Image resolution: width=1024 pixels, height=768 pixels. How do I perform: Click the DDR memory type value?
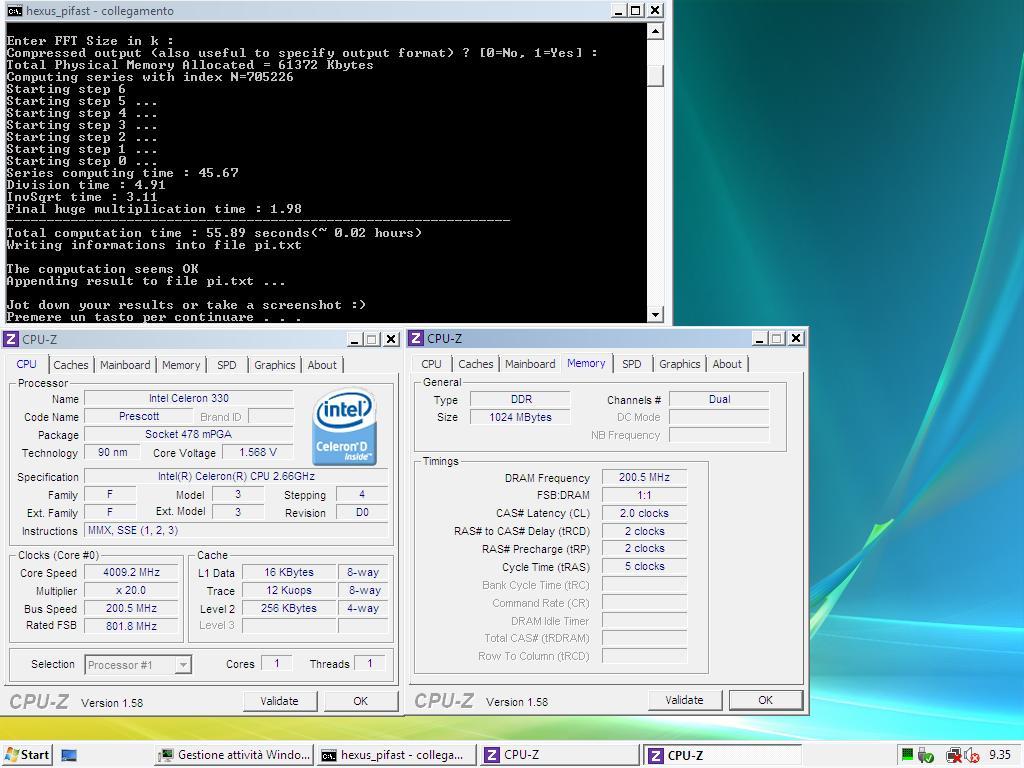(520, 399)
